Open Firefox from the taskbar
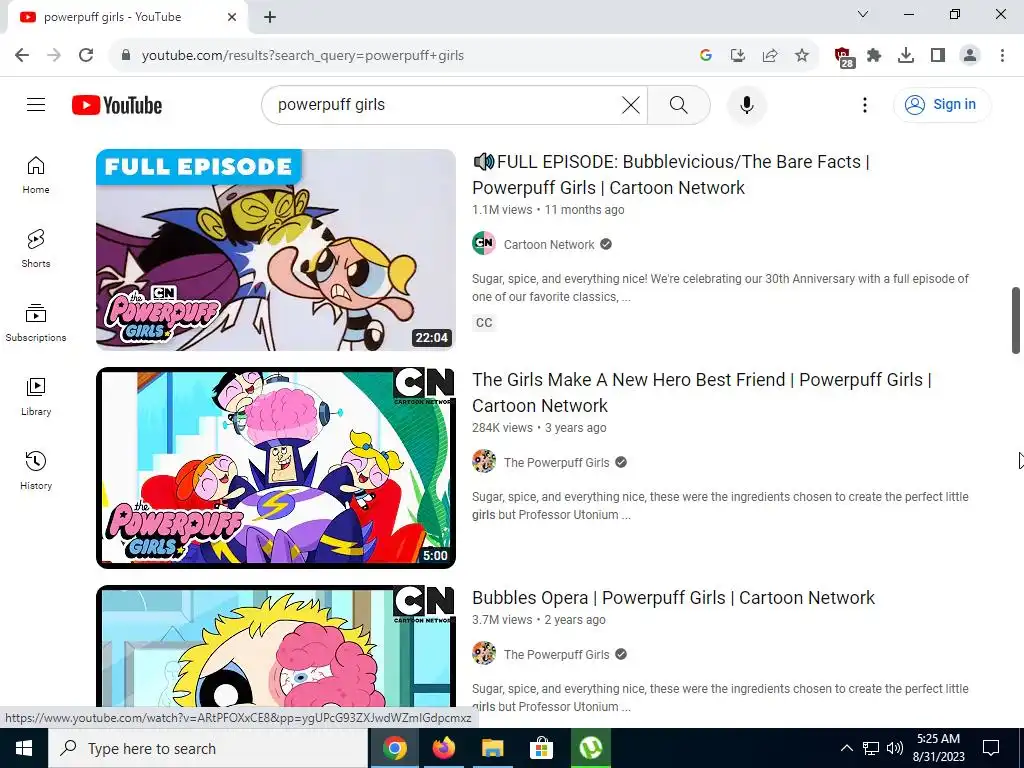The image size is (1024, 768). [443, 748]
